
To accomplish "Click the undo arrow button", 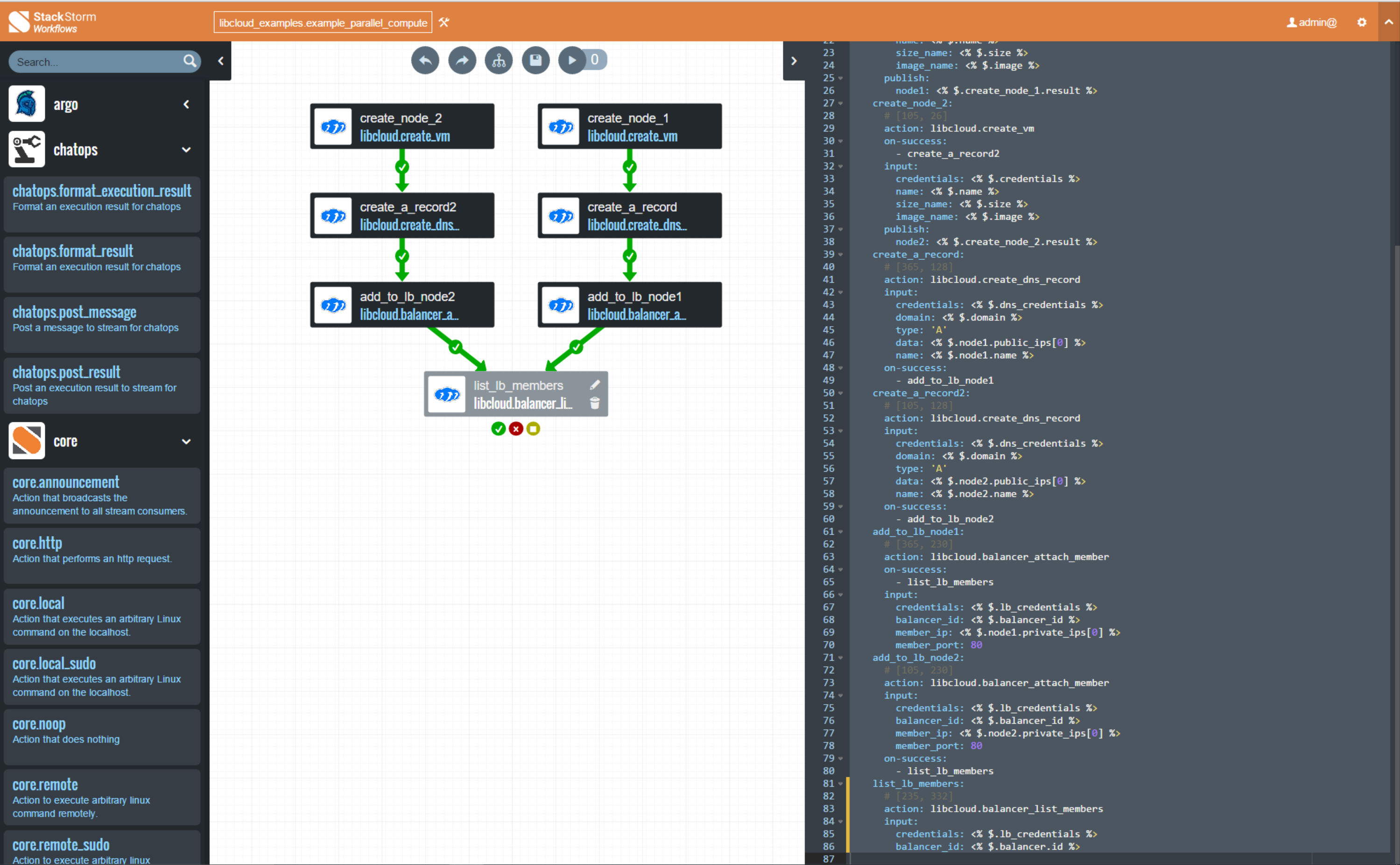I will point(425,60).
